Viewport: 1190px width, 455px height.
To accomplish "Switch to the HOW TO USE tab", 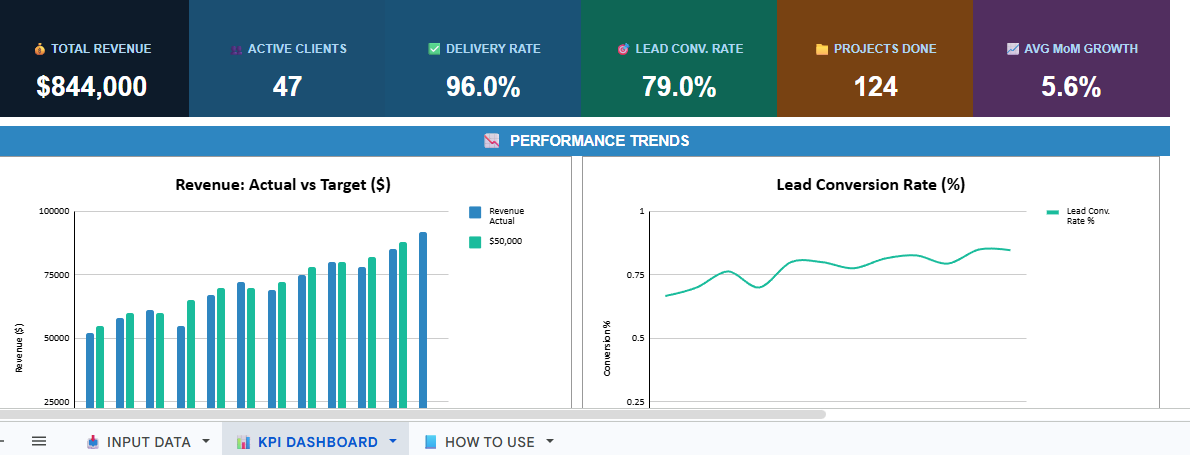I will click(489, 441).
